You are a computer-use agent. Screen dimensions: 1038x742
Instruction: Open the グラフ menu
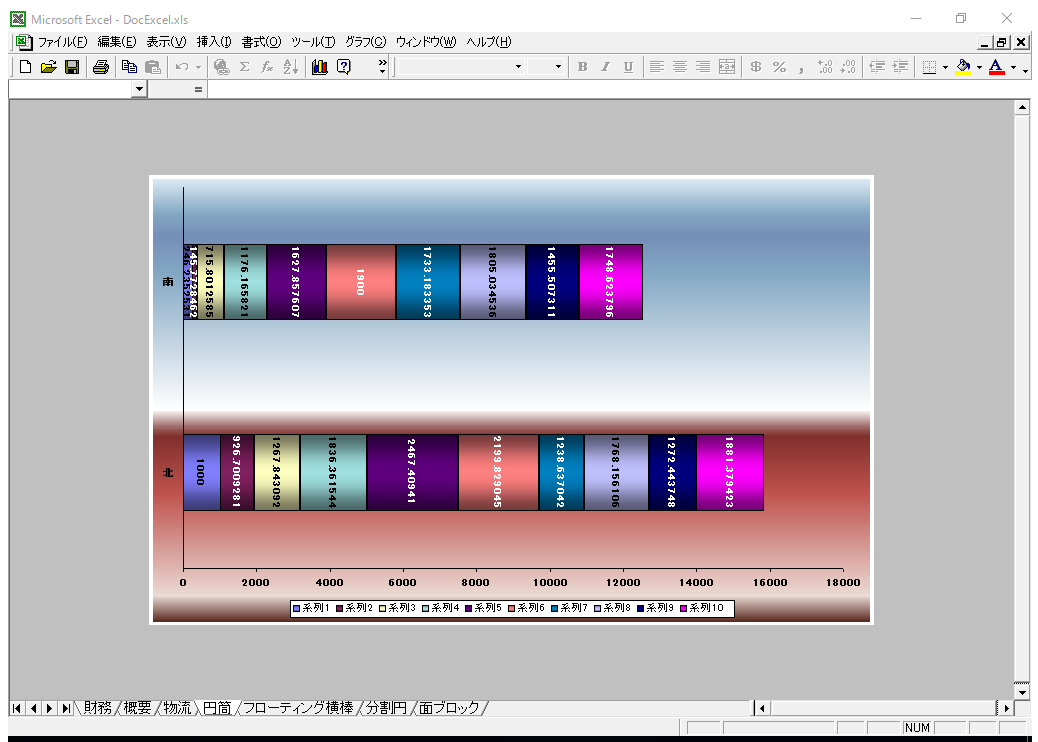click(365, 42)
